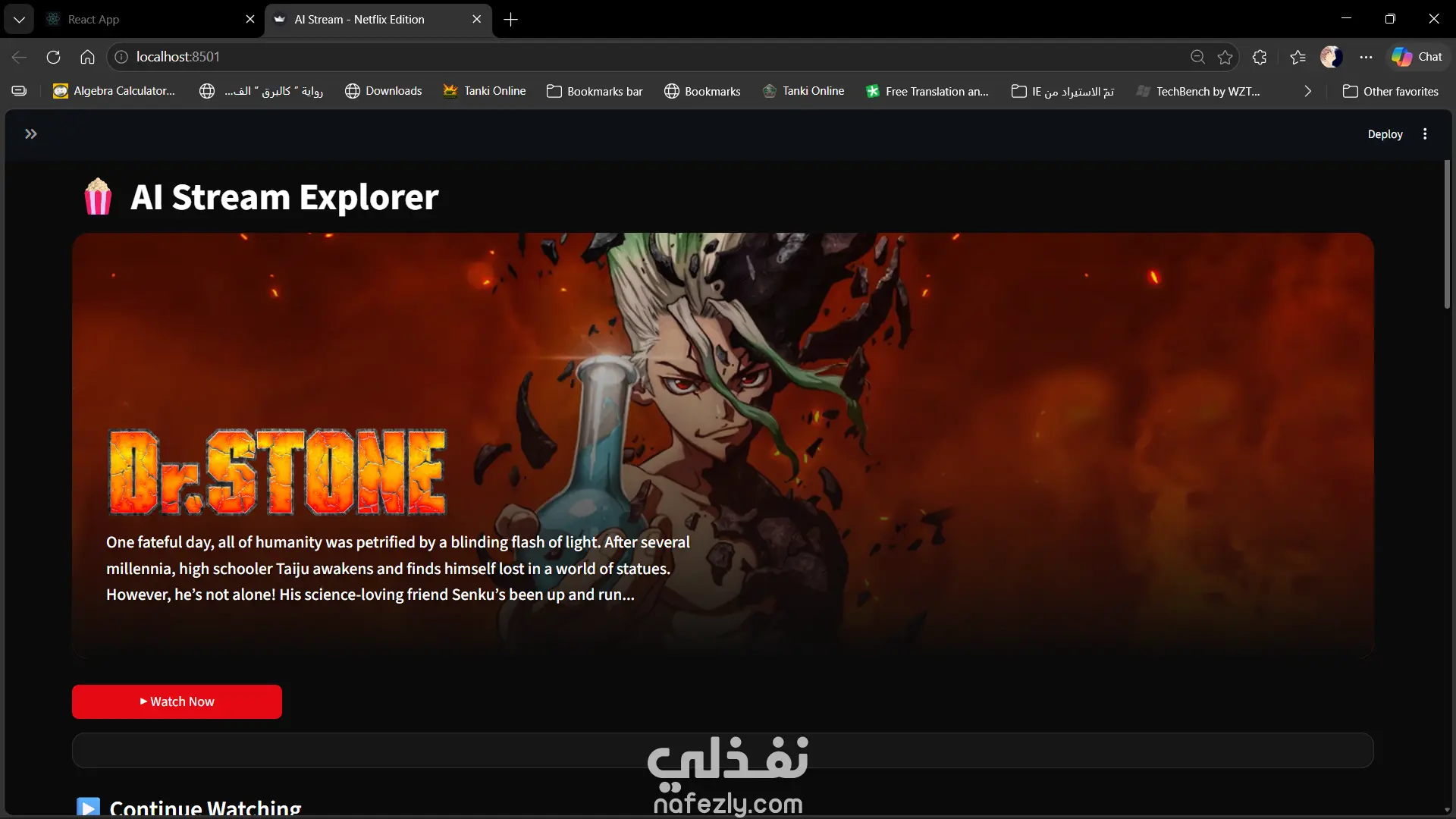Close the AI Stream - Netflix Edition tab
The height and width of the screenshot is (819, 1456).
476,20
